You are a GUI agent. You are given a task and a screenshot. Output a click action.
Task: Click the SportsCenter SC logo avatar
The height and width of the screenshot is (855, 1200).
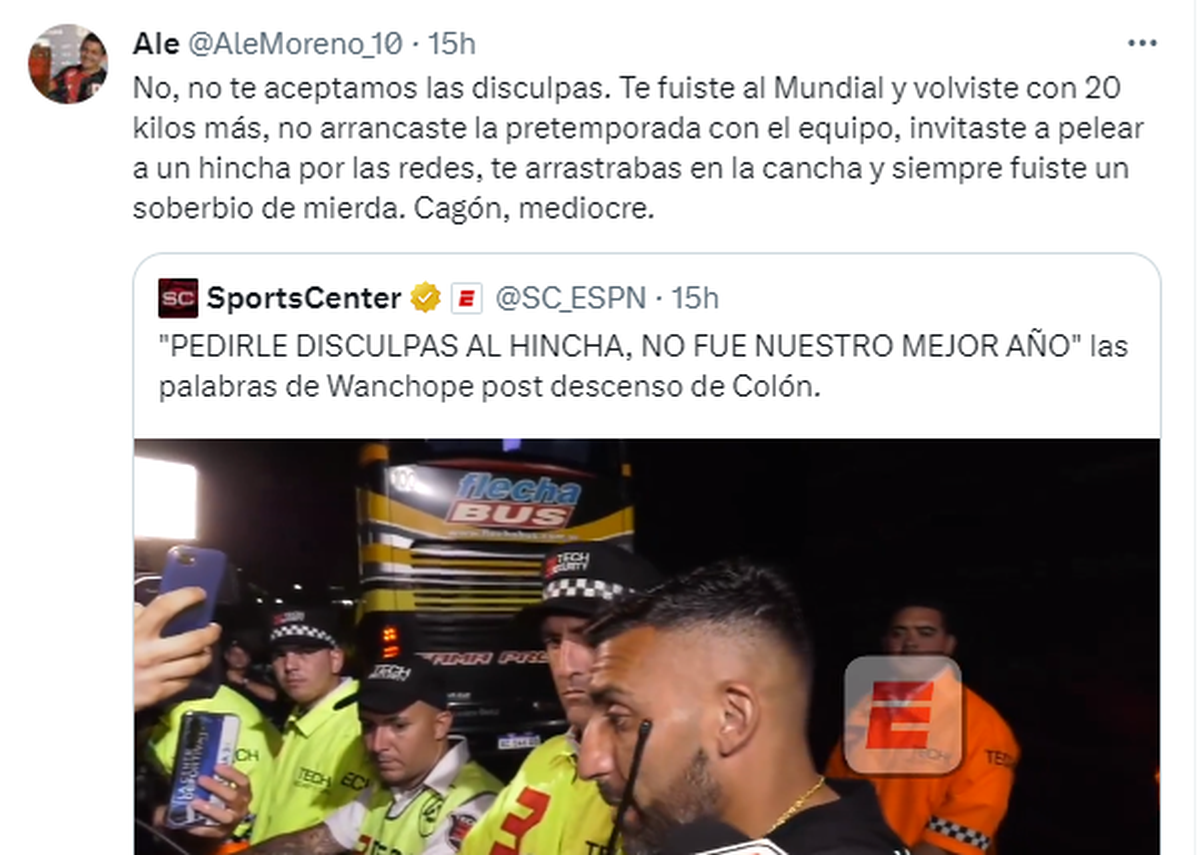[x=178, y=298]
